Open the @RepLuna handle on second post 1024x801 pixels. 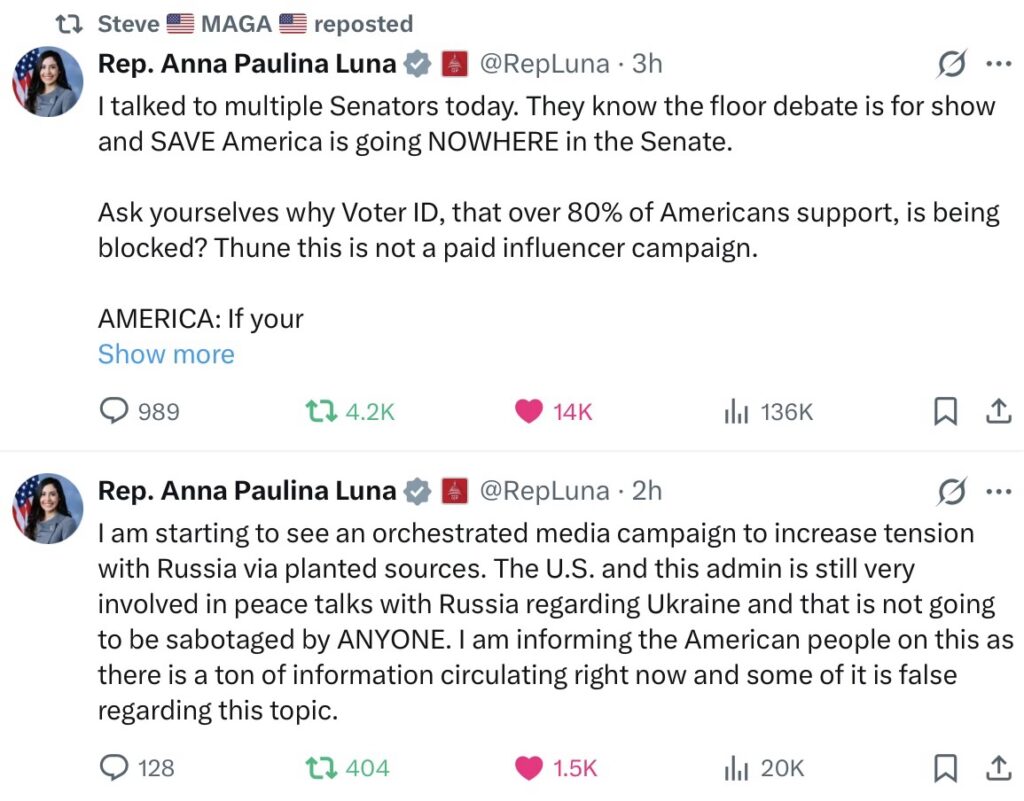[544, 491]
